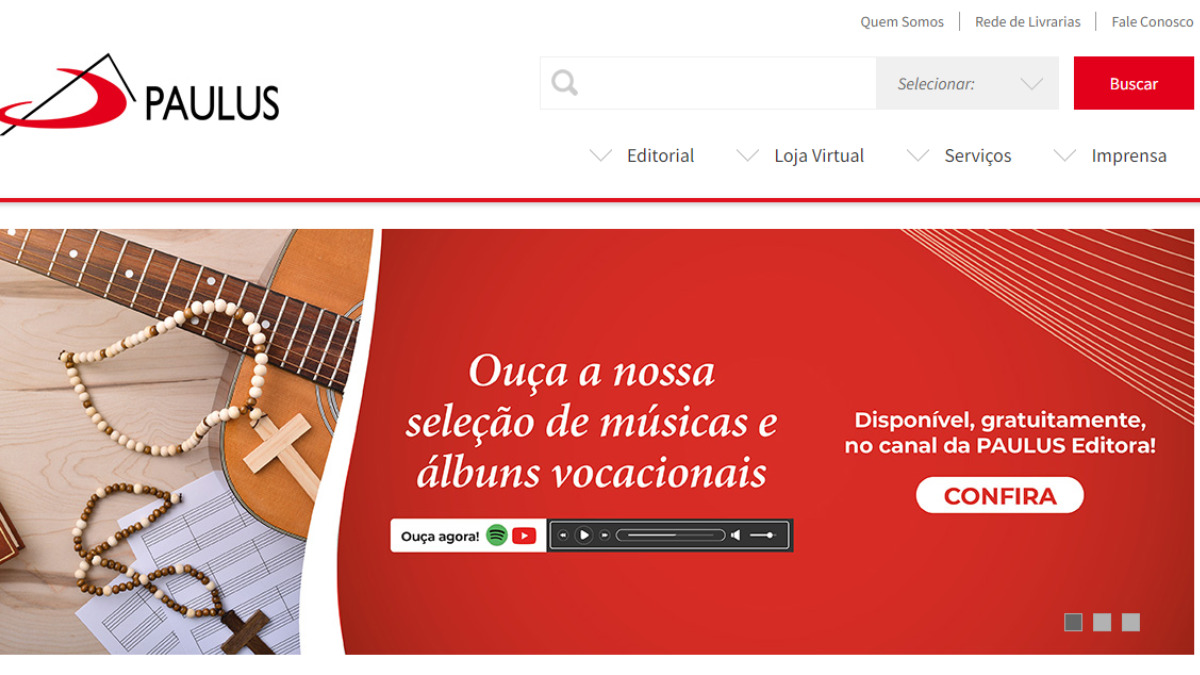Open the Quem Somos link
Viewport: 1200px width, 675px height.
pos(902,22)
